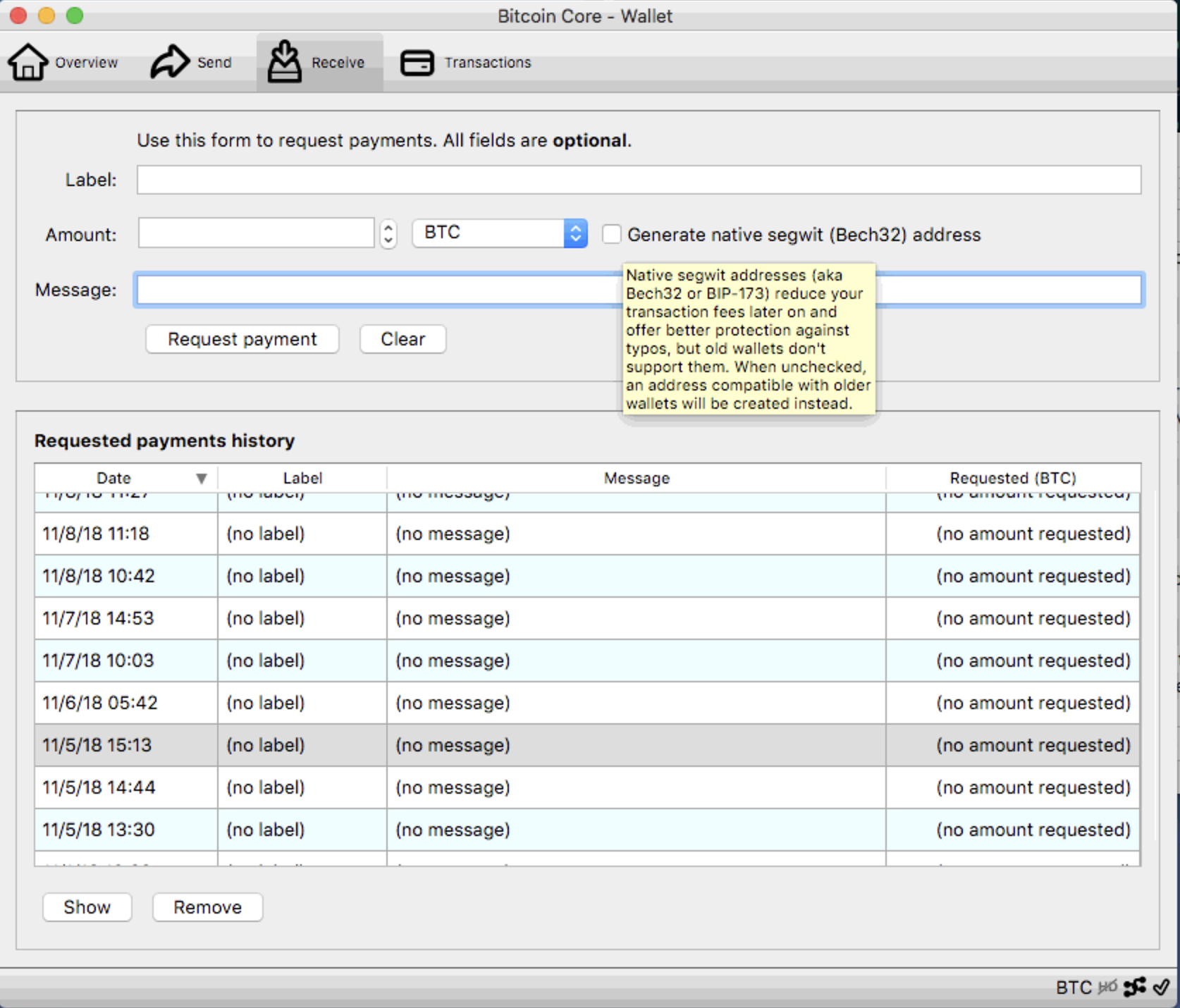Sort history by the Date column header
This screenshot has height=1008, width=1180.
(x=125, y=478)
